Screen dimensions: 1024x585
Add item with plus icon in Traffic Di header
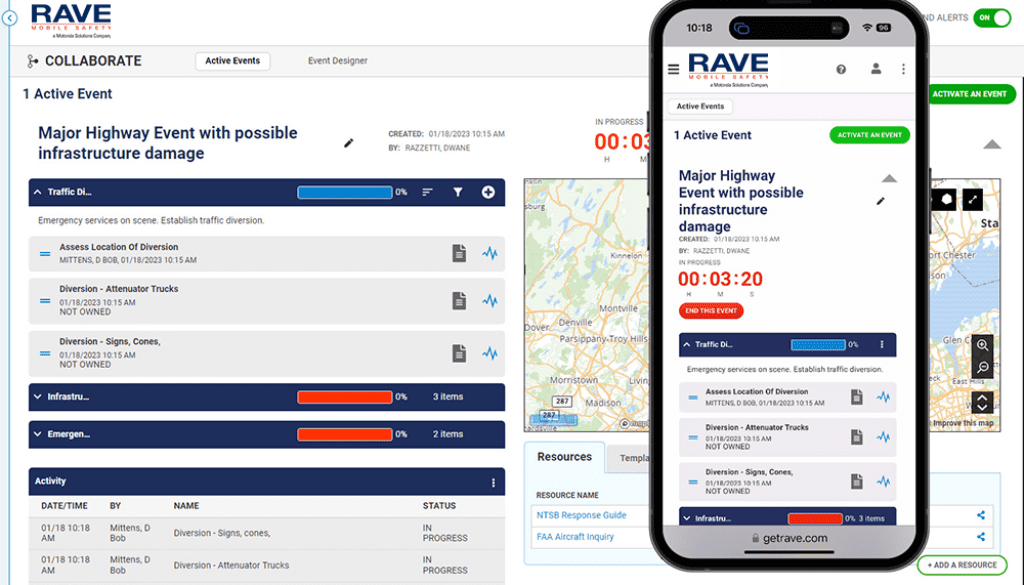click(488, 192)
